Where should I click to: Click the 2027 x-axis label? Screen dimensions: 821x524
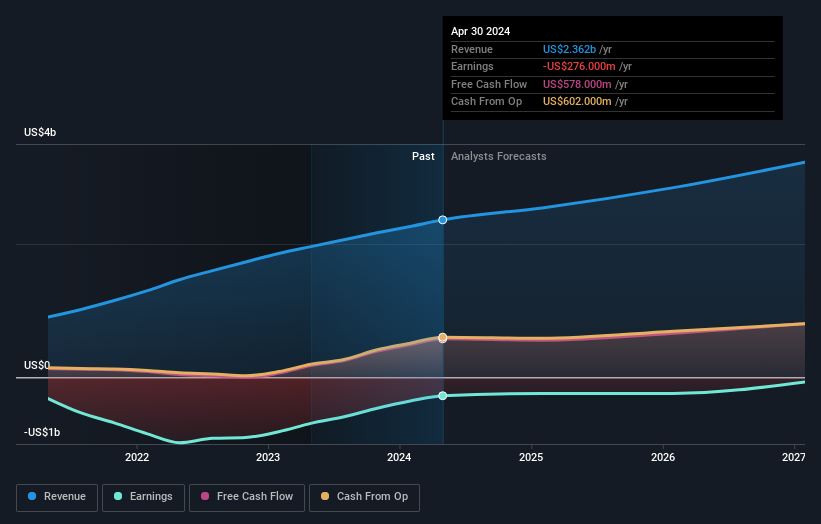[x=794, y=458]
